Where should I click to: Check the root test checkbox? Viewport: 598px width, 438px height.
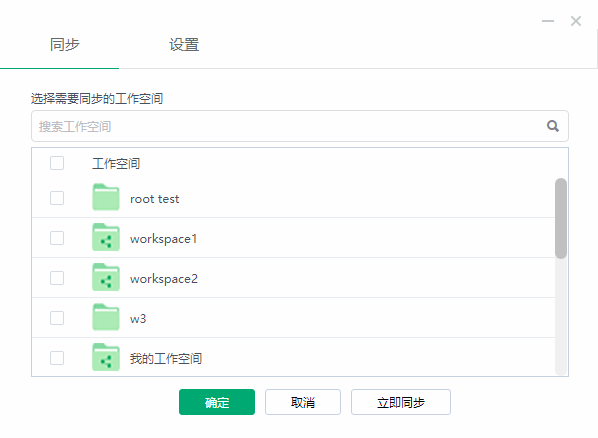point(57,198)
